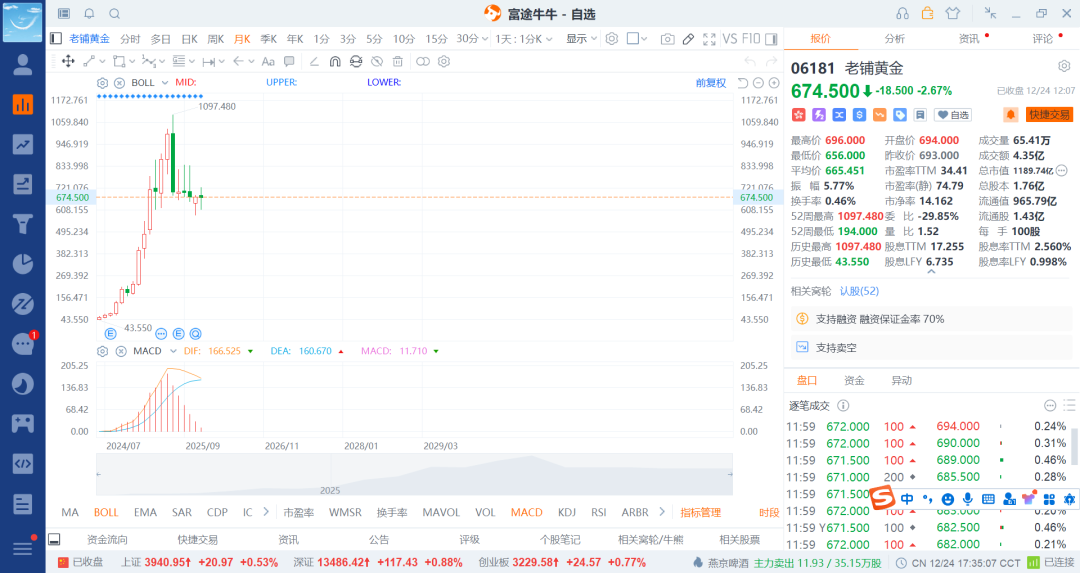Expand chart to fullscreen
Image resolution: width=1080 pixels, height=573 pixels.
[x=709, y=39]
